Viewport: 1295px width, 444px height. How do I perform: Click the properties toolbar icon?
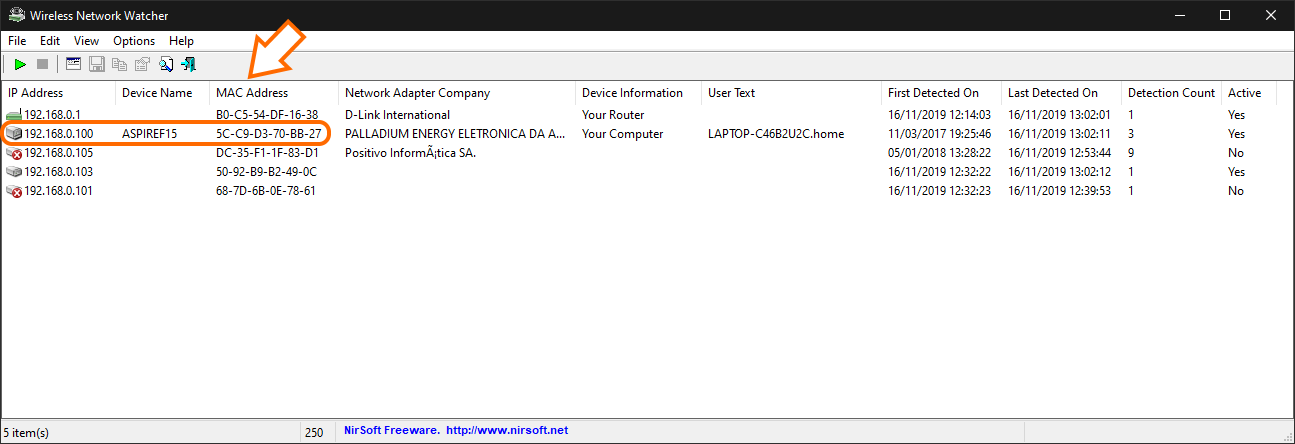[x=143, y=64]
